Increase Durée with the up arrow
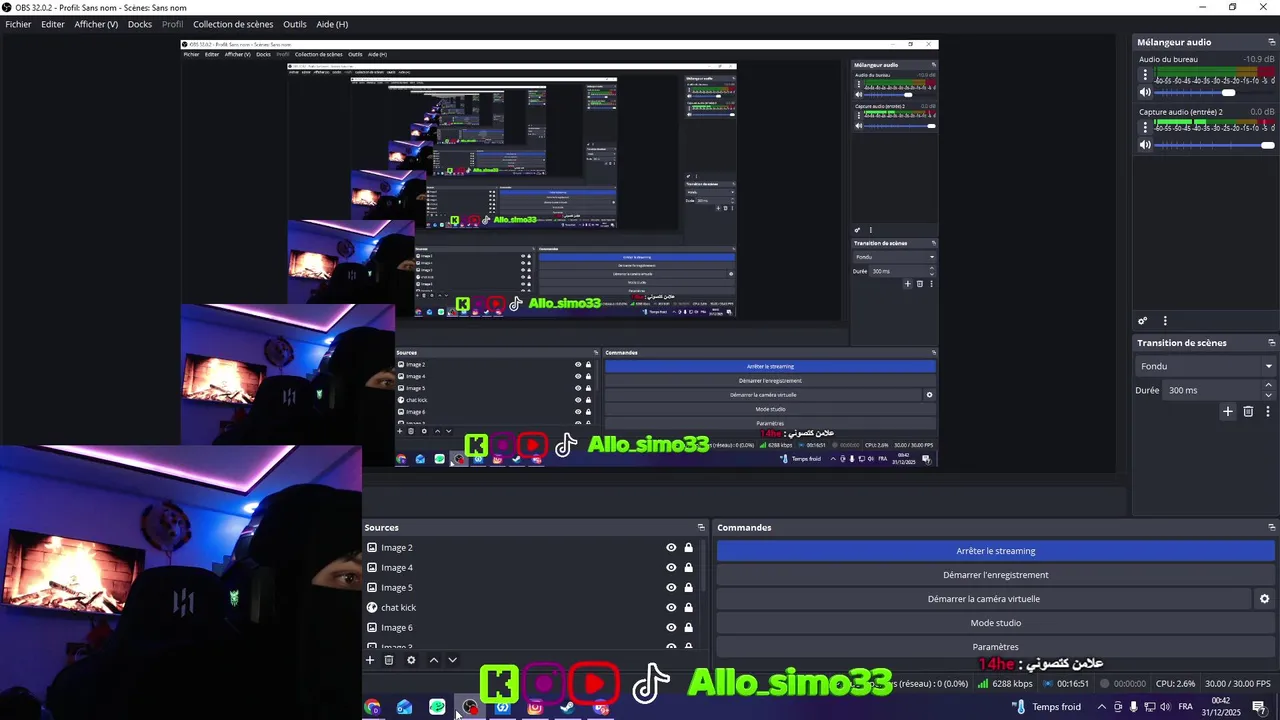1280x720 pixels. click(1268, 385)
